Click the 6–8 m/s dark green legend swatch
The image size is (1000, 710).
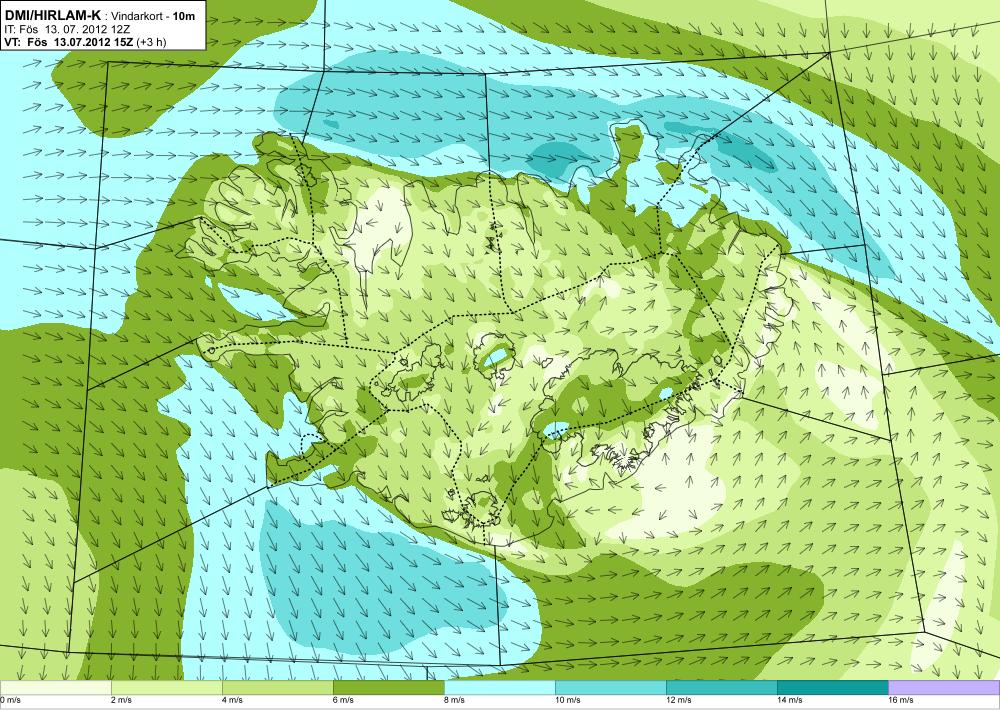pos(388,688)
